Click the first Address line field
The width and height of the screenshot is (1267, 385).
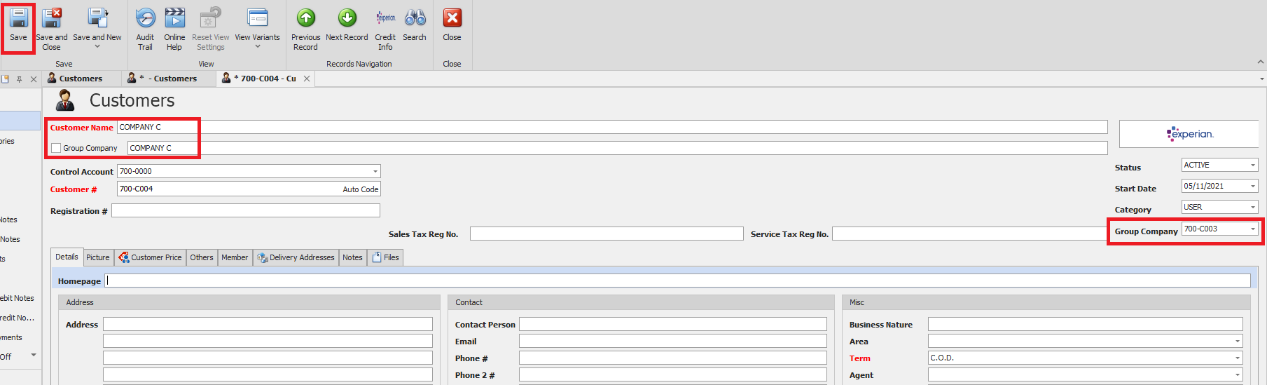click(268, 325)
